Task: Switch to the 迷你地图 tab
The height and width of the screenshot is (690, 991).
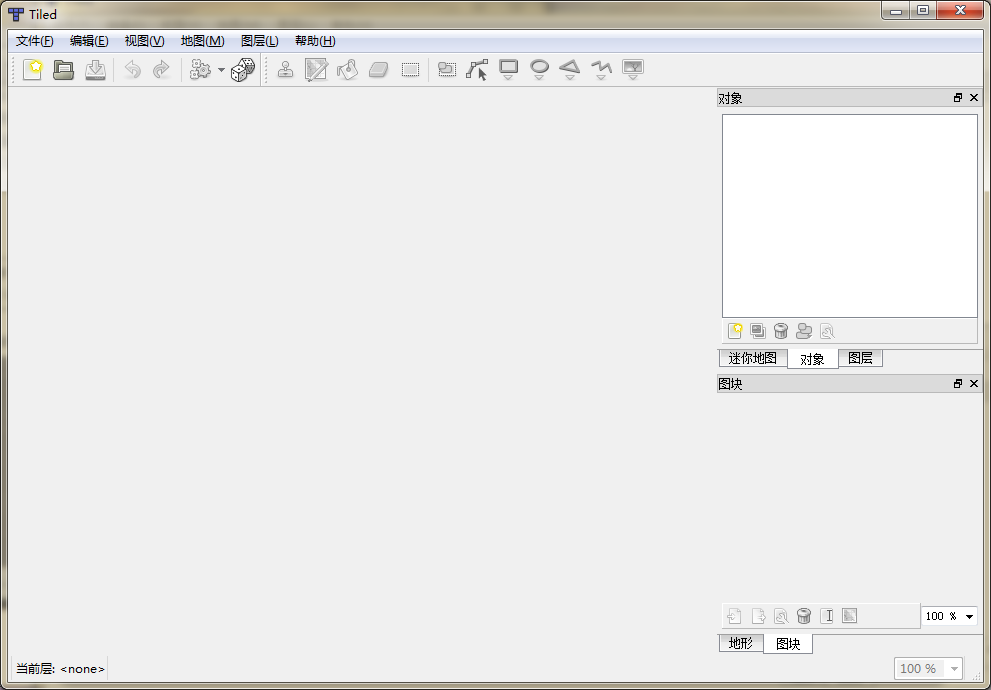Action: point(753,358)
